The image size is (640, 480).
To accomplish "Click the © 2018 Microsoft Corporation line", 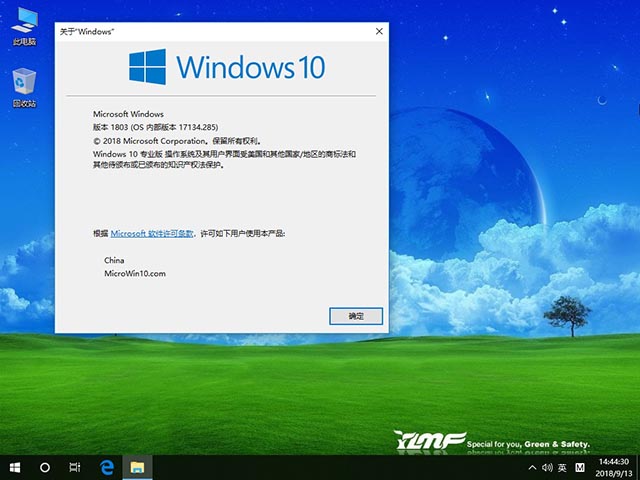I will pyautogui.click(x=177, y=141).
